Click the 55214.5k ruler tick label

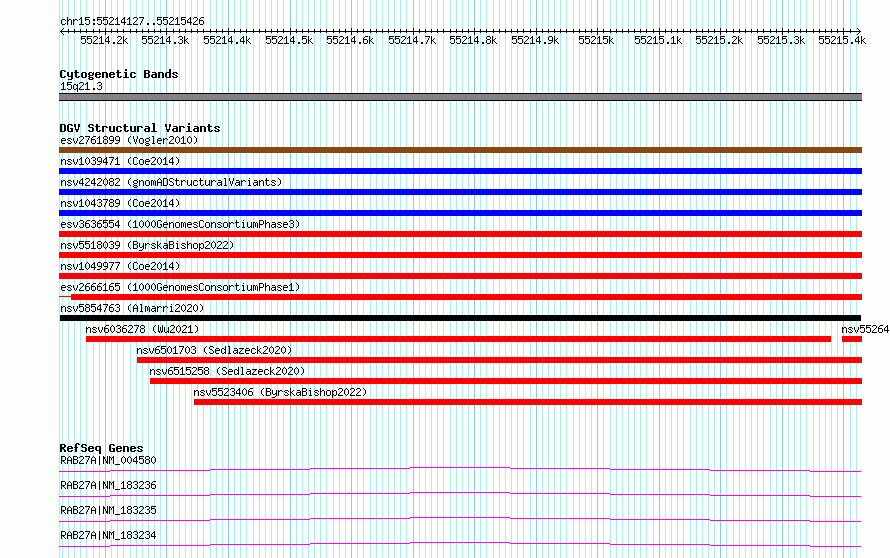pos(289,40)
